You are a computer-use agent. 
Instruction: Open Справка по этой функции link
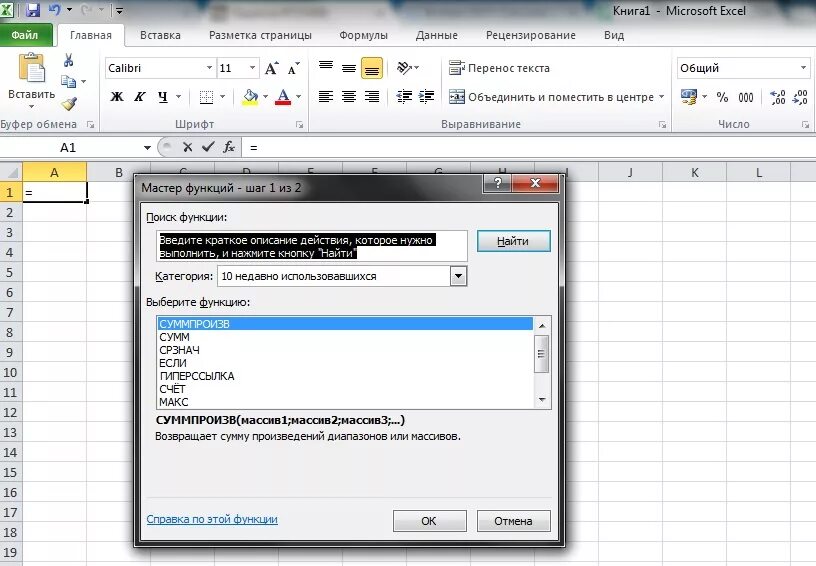pos(212,519)
